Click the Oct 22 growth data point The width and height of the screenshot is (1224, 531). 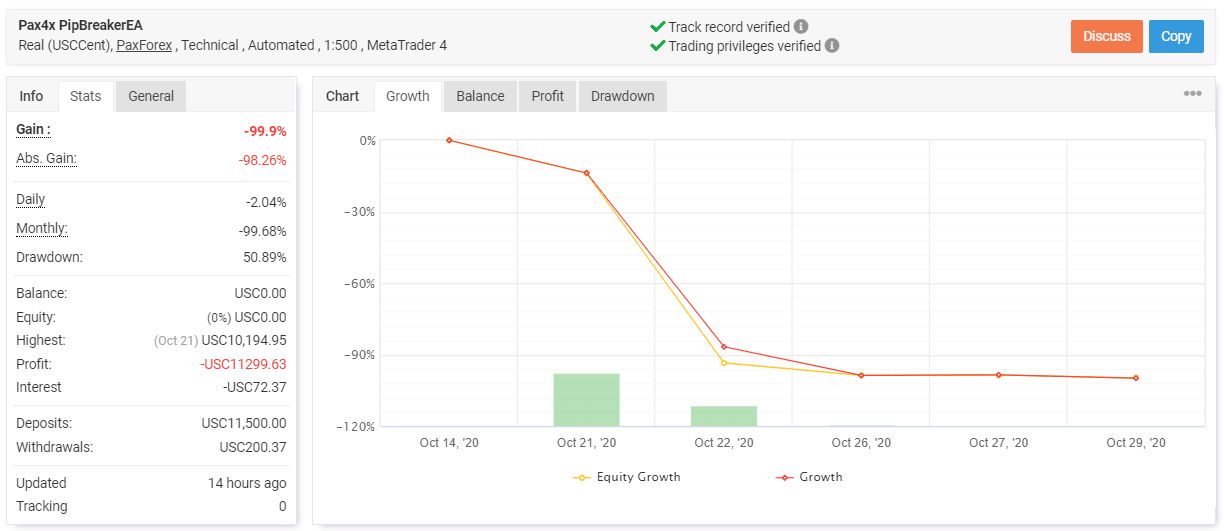click(724, 347)
